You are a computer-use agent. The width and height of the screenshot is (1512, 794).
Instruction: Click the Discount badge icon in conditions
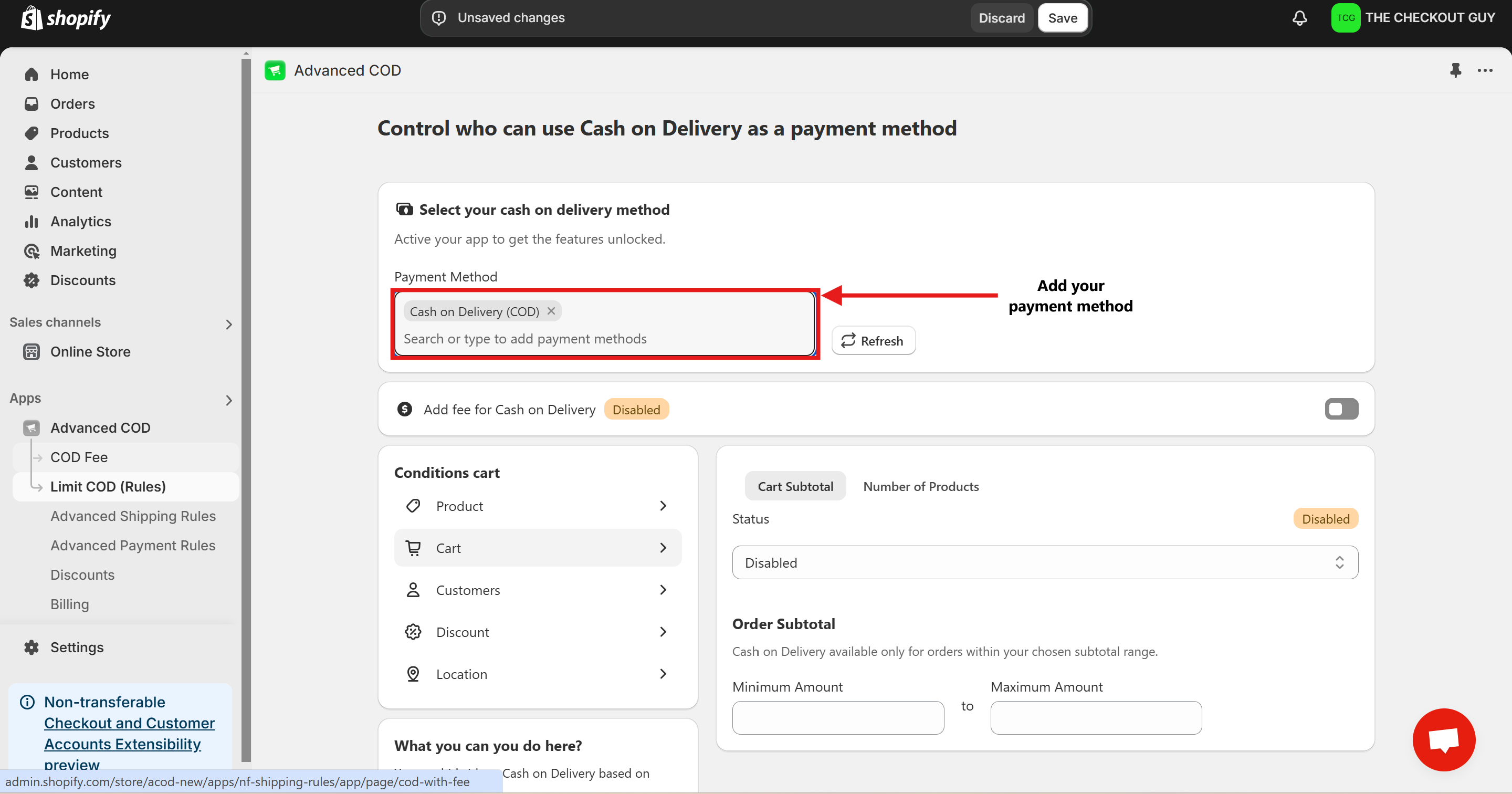point(413,632)
